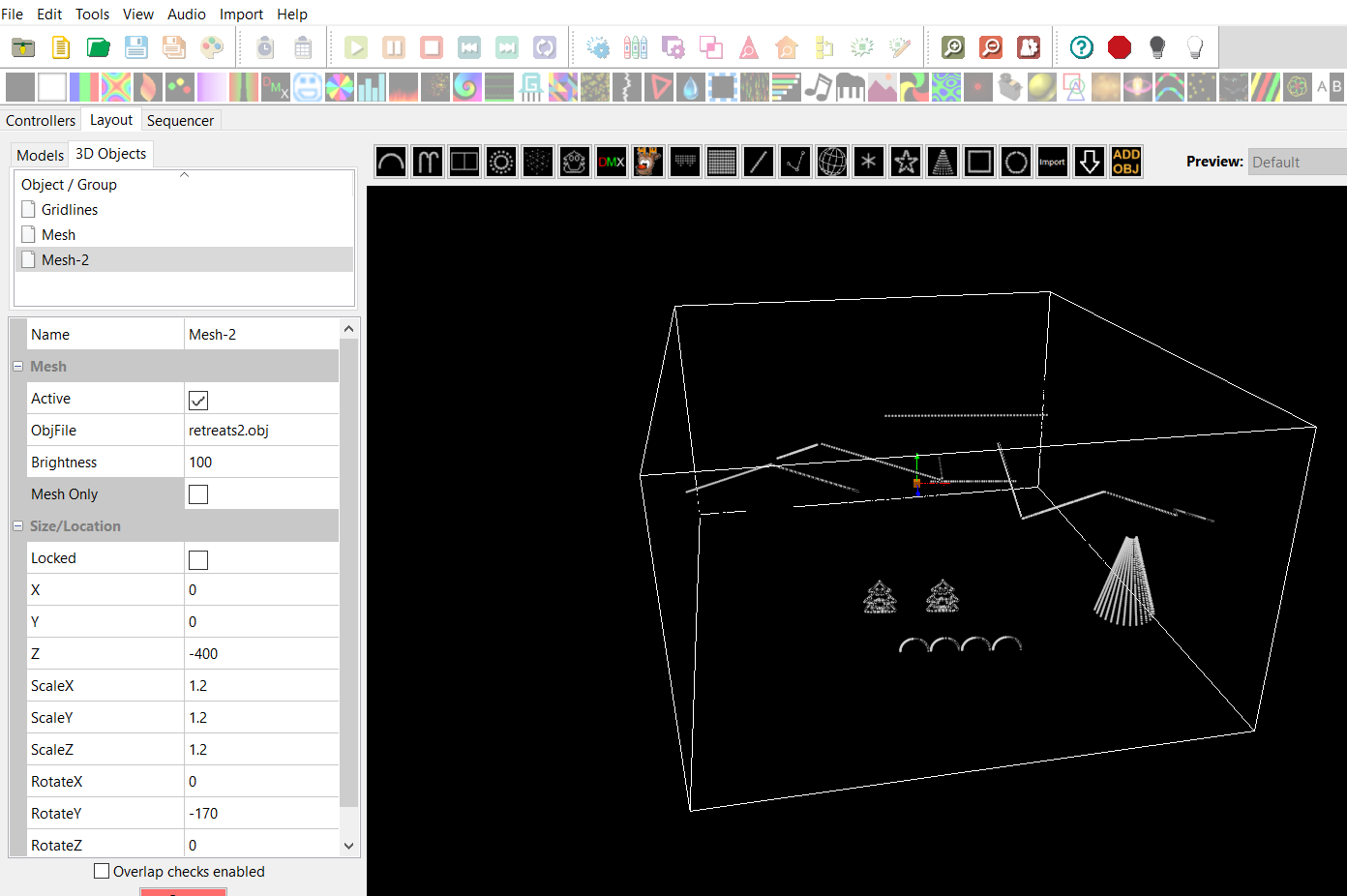The width and height of the screenshot is (1347, 896).
Task: Click New sequence yellow document icon
Action: [61, 46]
